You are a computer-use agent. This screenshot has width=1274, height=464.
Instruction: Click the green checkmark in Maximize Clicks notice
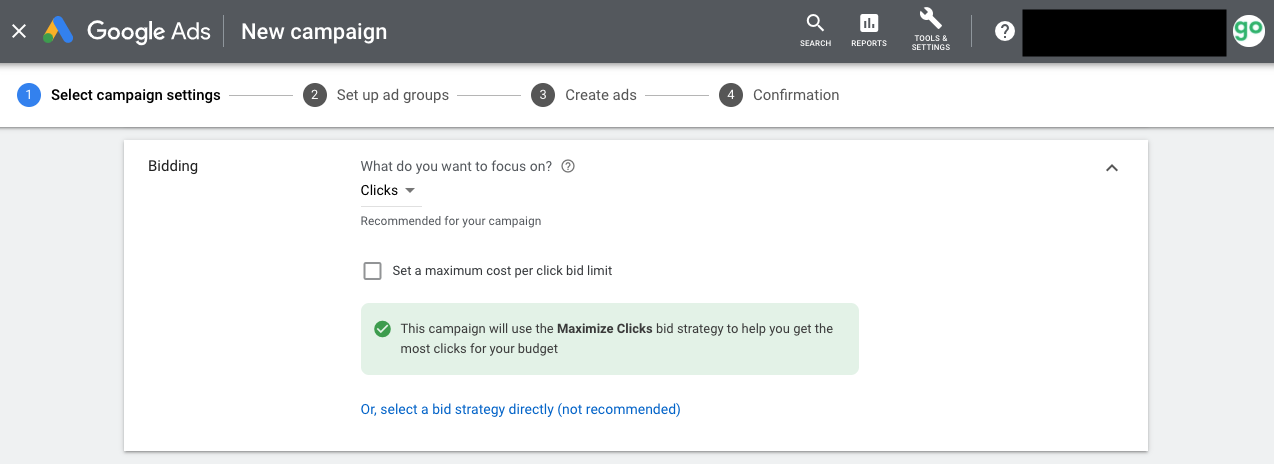pyautogui.click(x=382, y=329)
